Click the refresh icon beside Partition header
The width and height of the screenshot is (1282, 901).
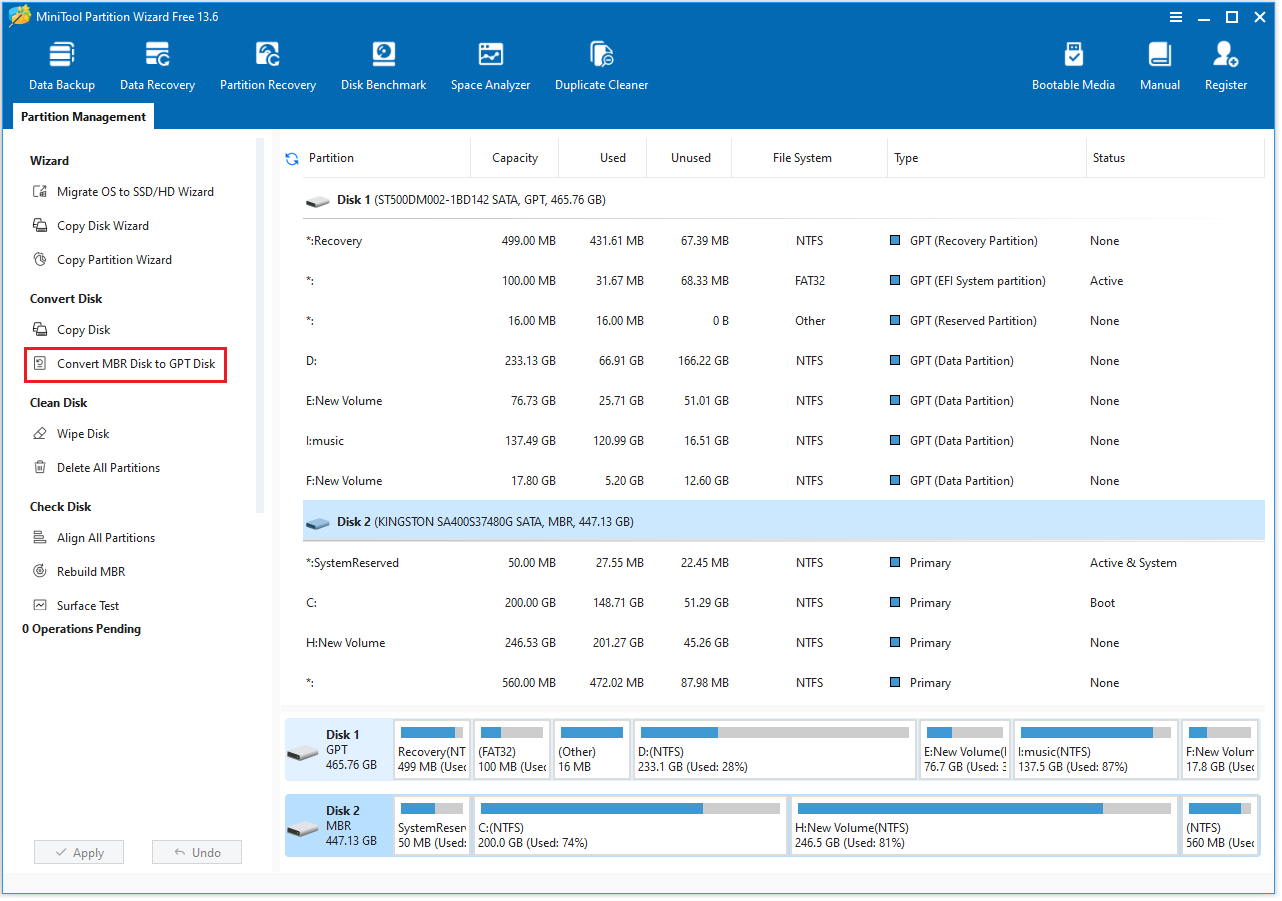point(292,158)
